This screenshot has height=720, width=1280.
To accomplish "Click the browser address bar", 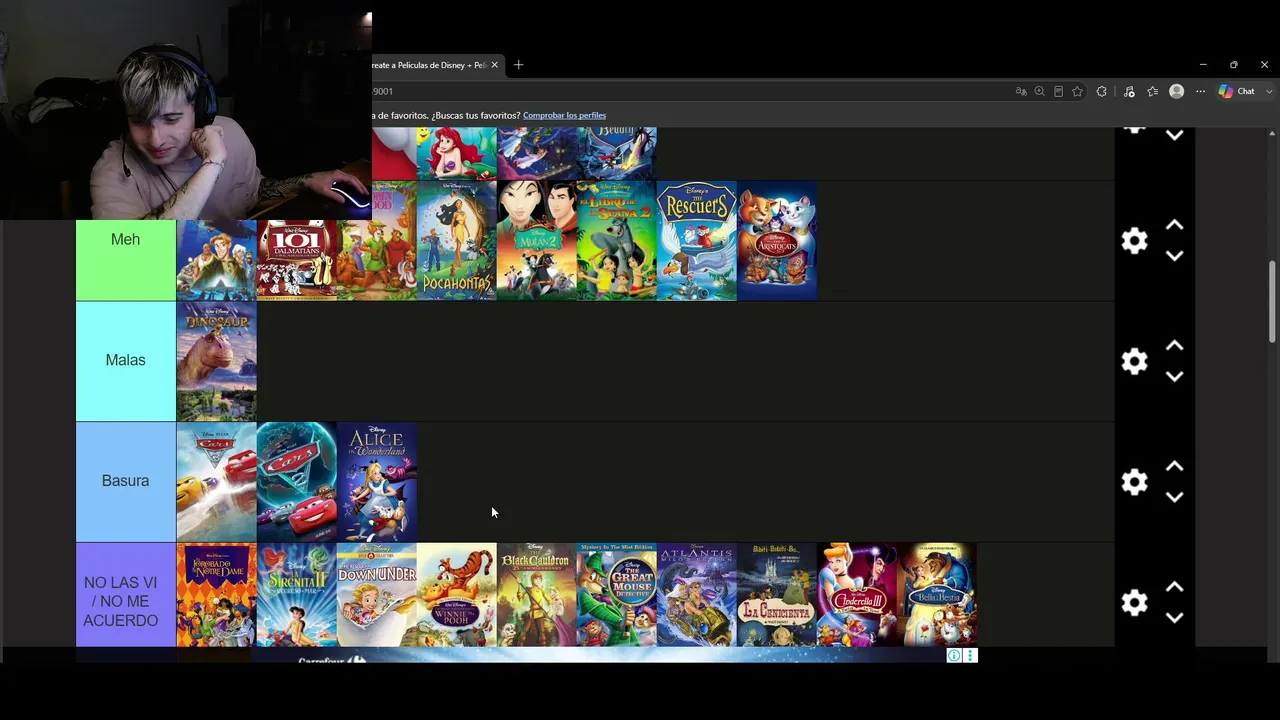I will click(x=690, y=91).
